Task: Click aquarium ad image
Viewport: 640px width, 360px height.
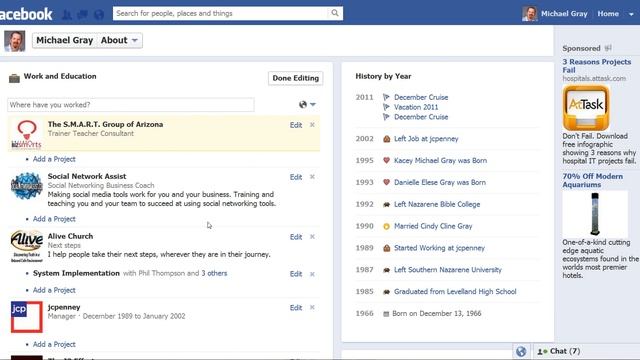Action: coord(595,214)
